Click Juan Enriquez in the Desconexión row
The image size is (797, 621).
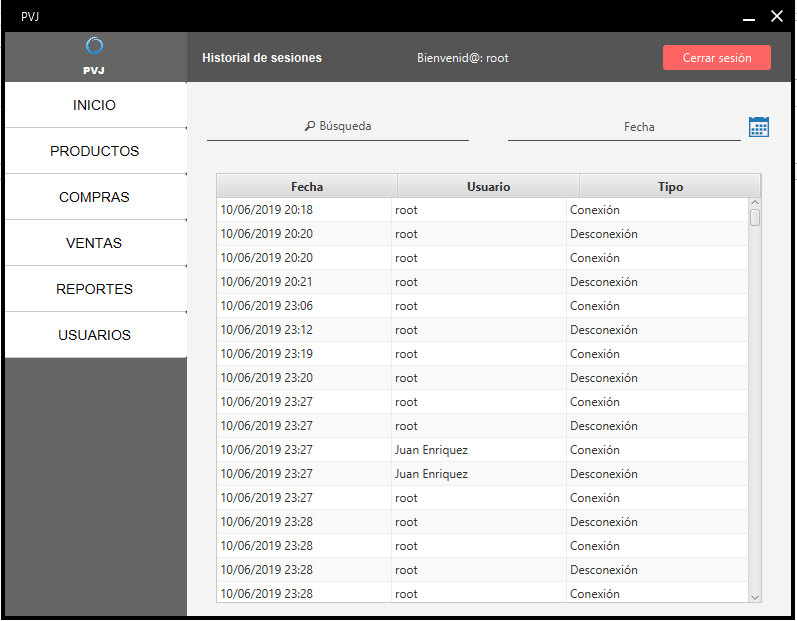click(431, 474)
